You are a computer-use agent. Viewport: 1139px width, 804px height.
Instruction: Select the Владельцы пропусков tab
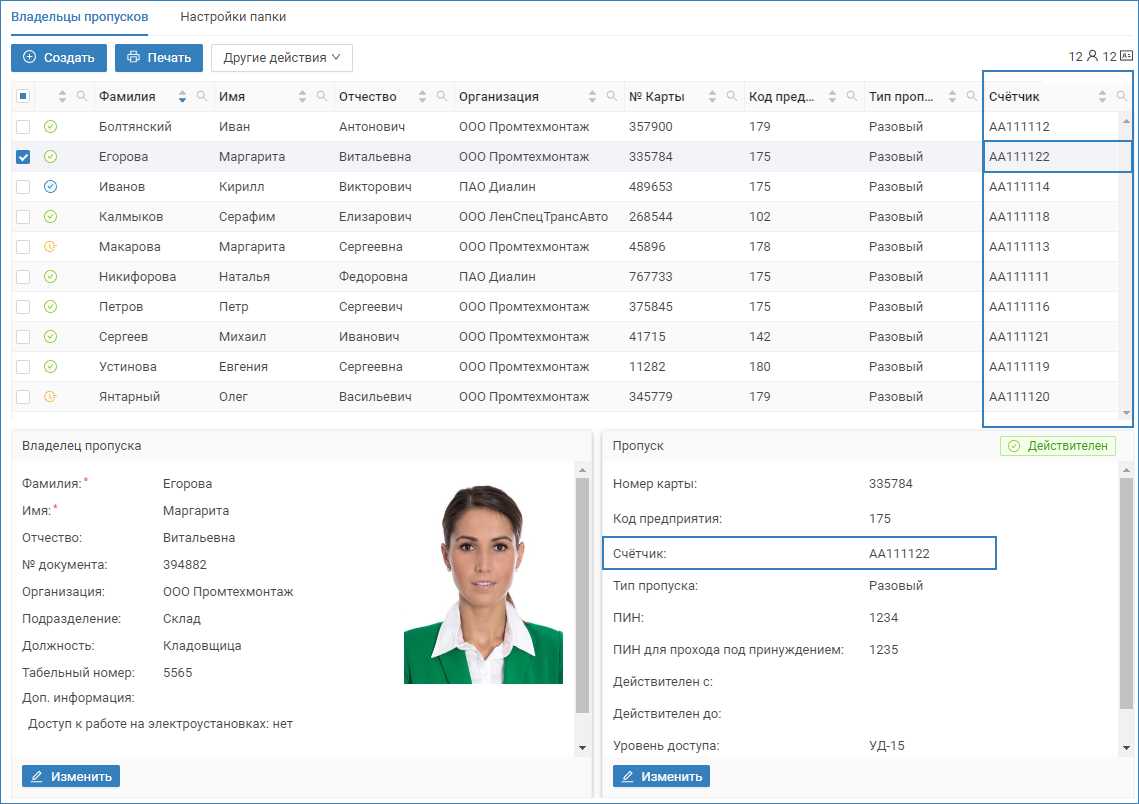tap(80, 17)
